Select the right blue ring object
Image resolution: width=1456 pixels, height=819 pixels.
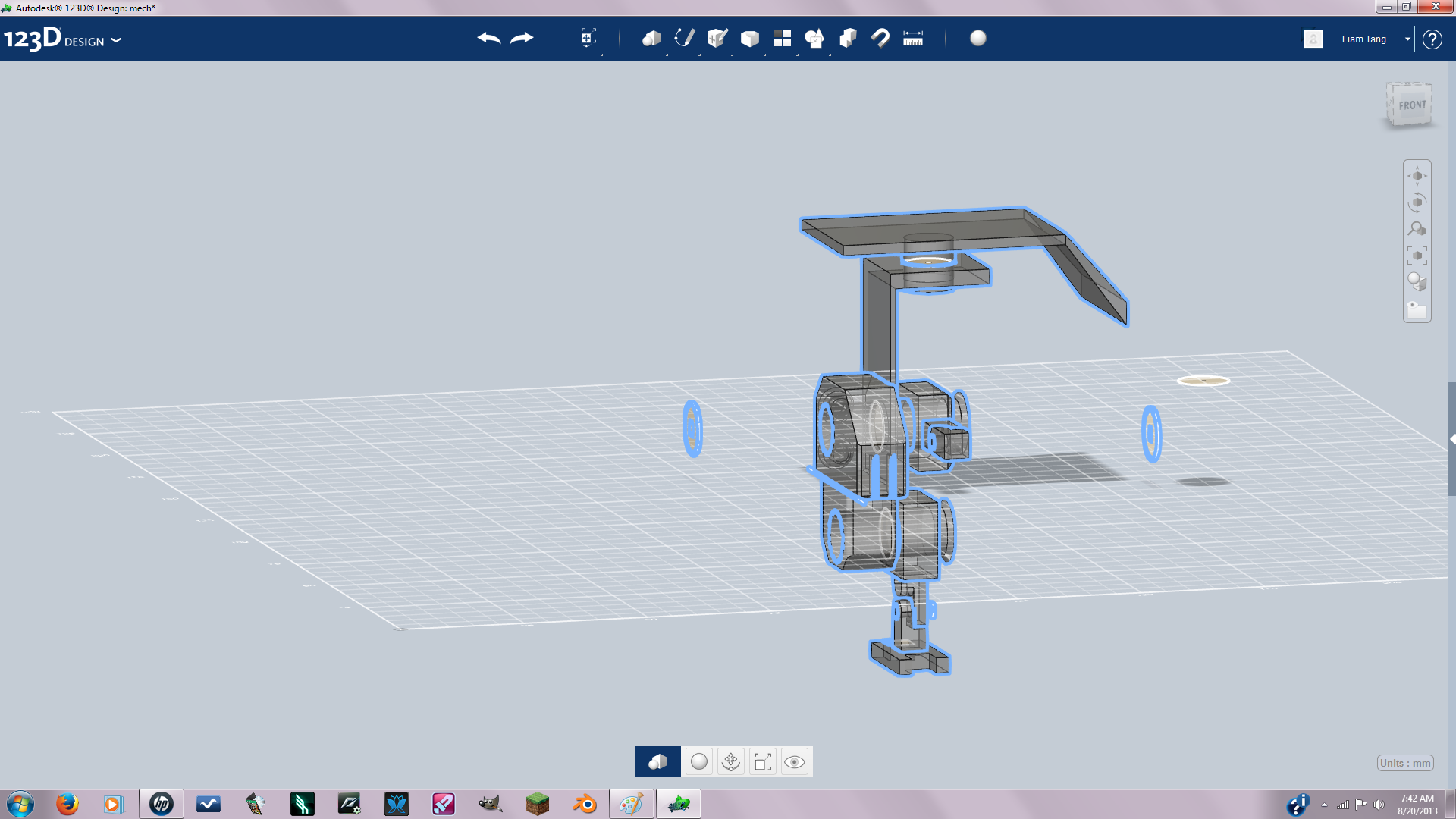(1151, 434)
